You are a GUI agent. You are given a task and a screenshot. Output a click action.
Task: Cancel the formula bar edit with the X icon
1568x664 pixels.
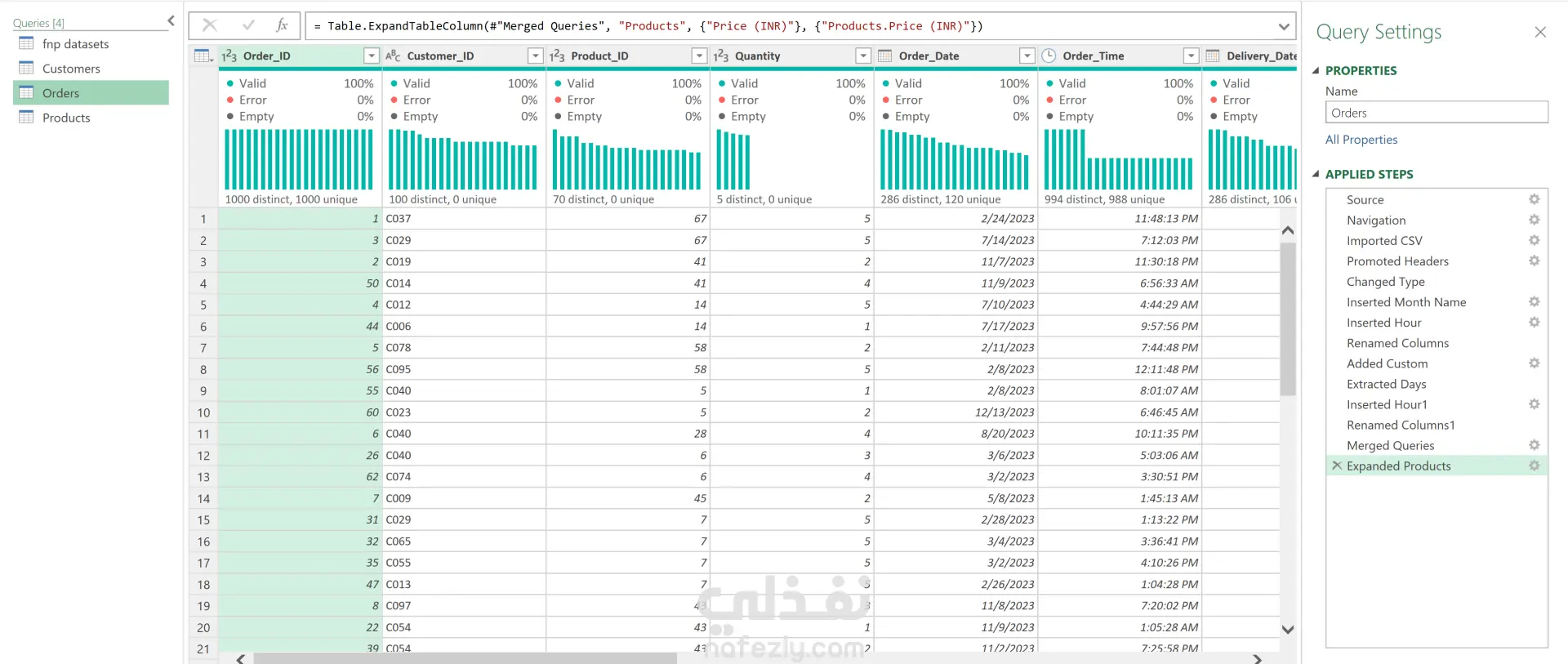click(x=210, y=25)
